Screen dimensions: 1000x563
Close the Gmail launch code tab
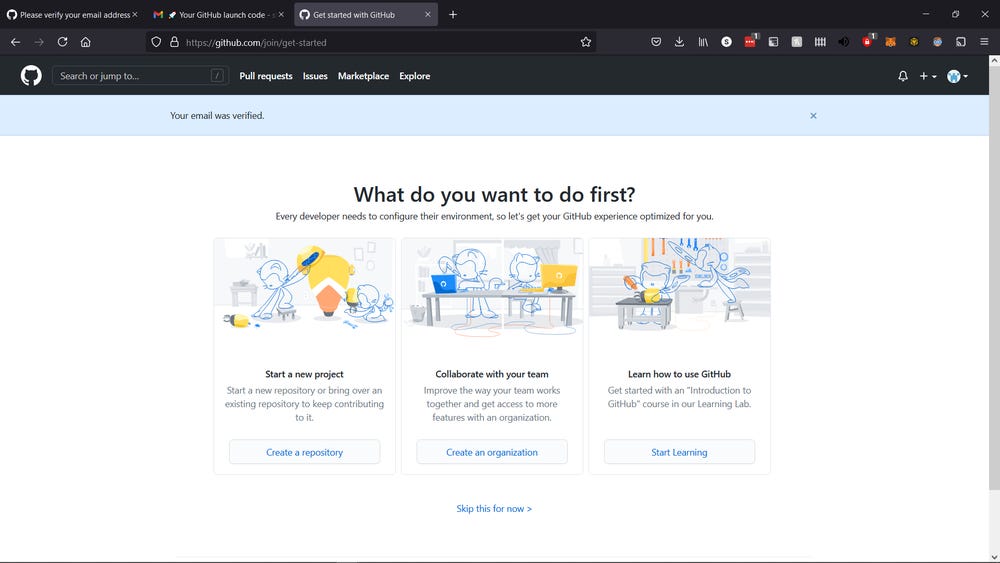(281, 15)
